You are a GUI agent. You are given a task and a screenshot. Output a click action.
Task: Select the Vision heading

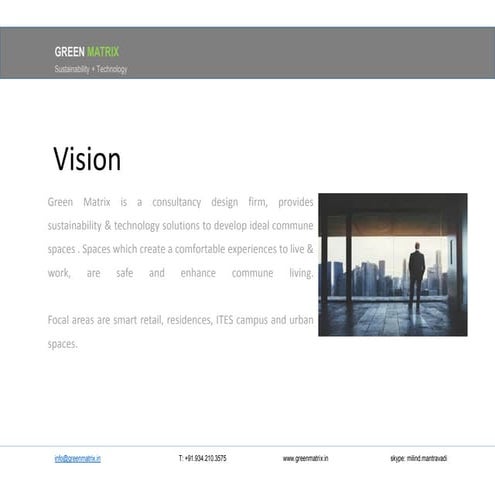[x=87, y=159]
